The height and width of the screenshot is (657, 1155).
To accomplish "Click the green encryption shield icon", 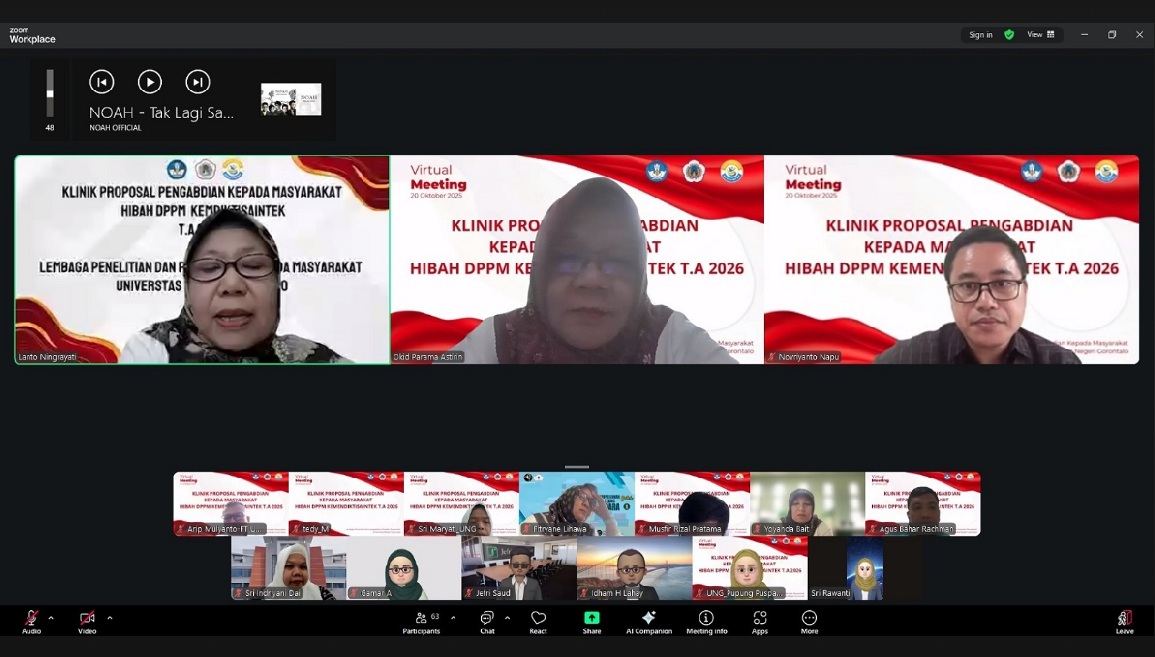I will tap(1009, 35).
